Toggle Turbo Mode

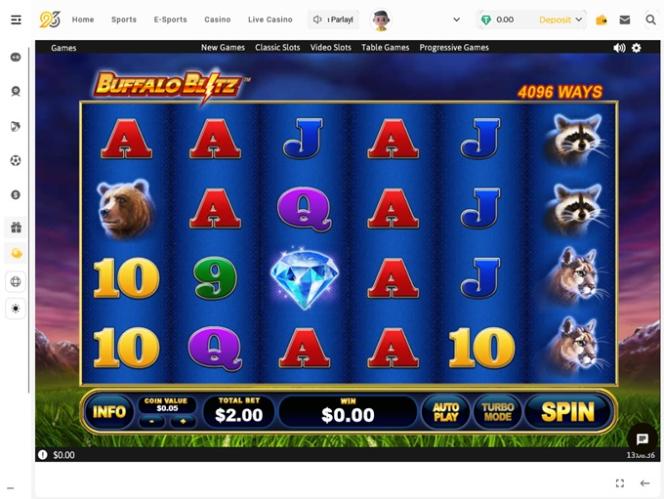(498, 412)
